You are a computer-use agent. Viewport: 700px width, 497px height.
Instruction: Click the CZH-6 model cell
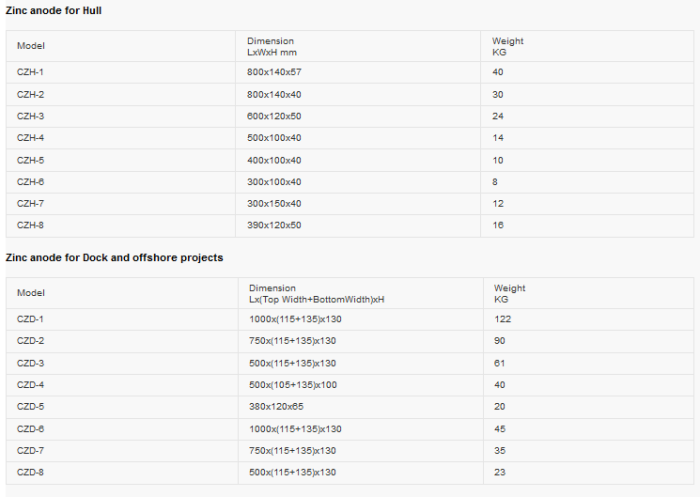click(30, 182)
